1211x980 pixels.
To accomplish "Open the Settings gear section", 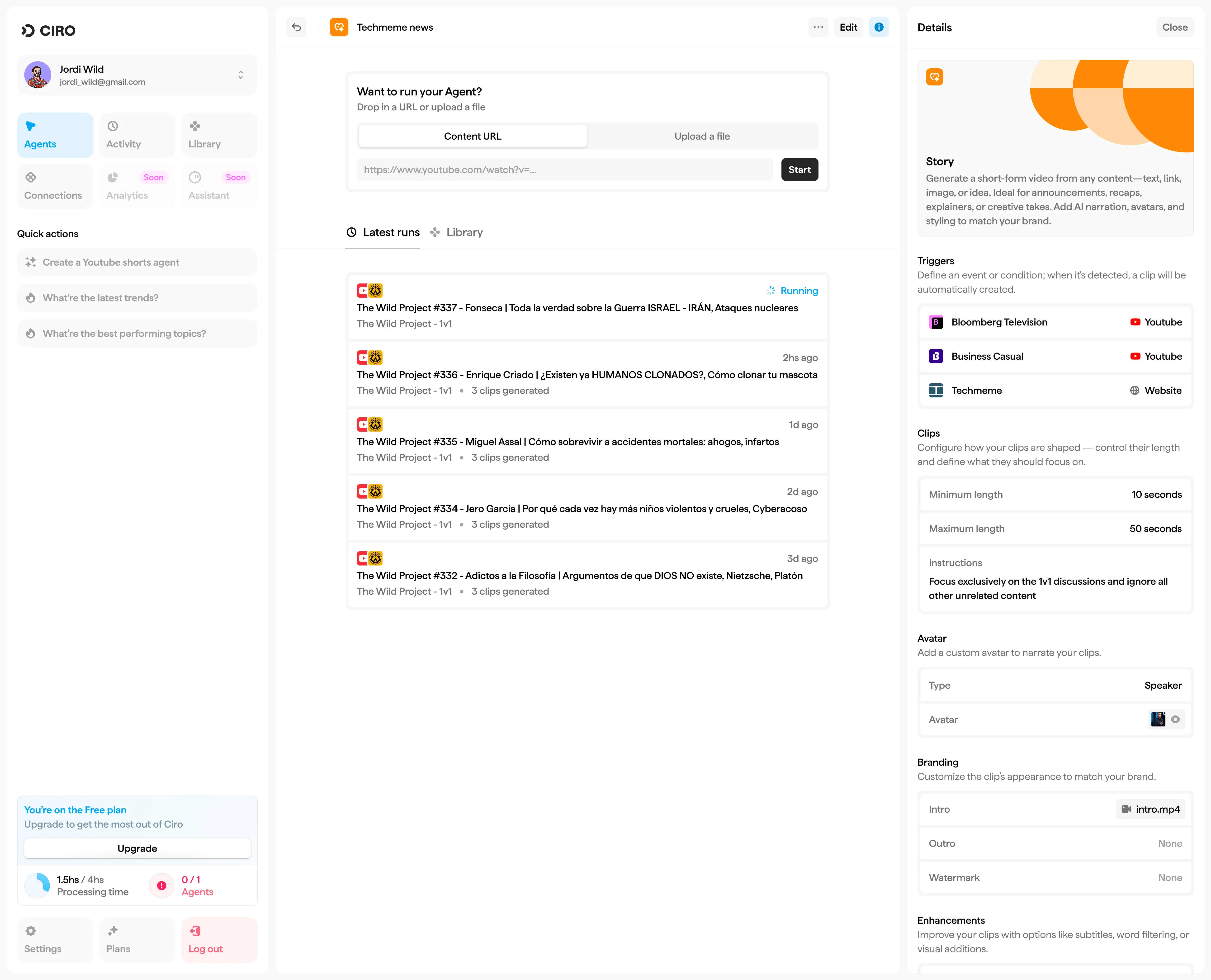I will click(x=55, y=939).
